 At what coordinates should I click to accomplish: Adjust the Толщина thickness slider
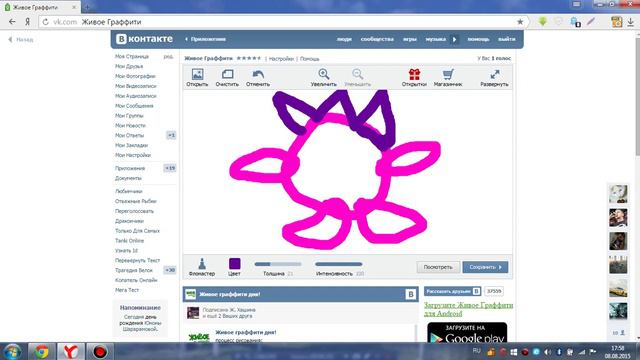[278, 264]
